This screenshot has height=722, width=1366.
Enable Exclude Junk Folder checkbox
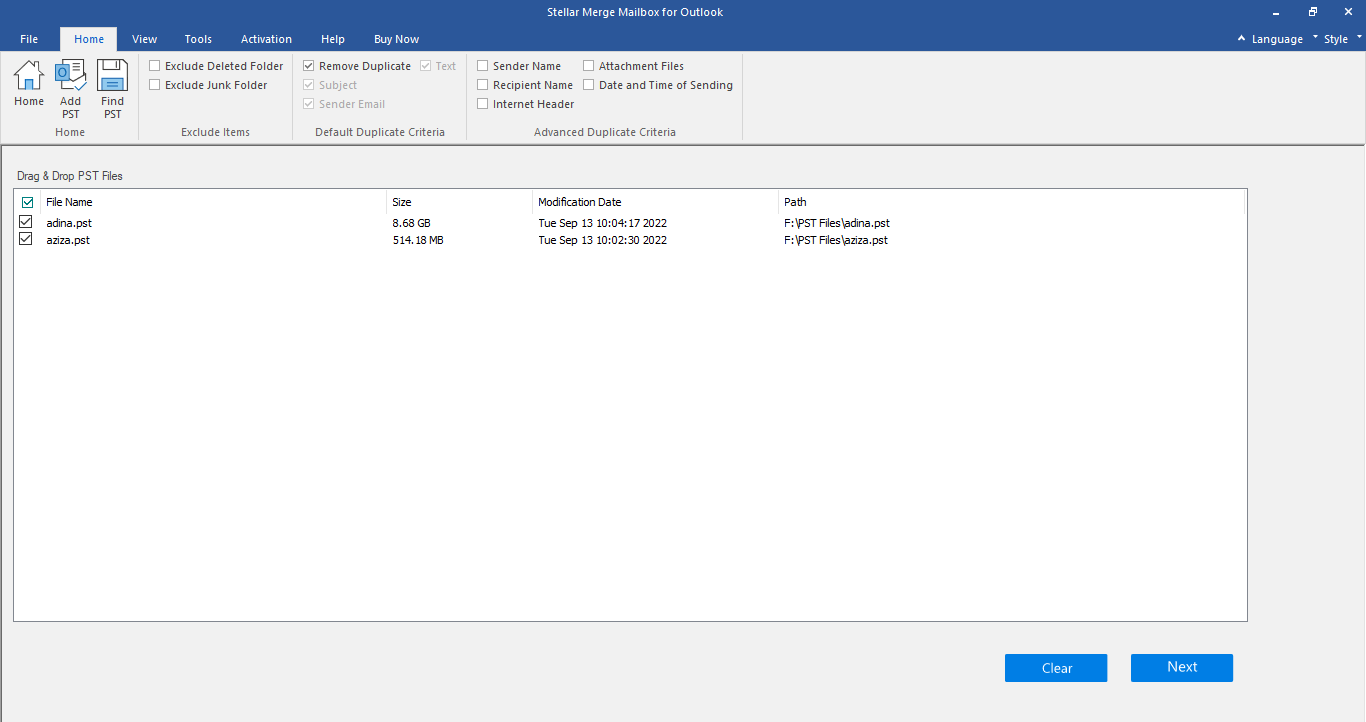pos(154,85)
